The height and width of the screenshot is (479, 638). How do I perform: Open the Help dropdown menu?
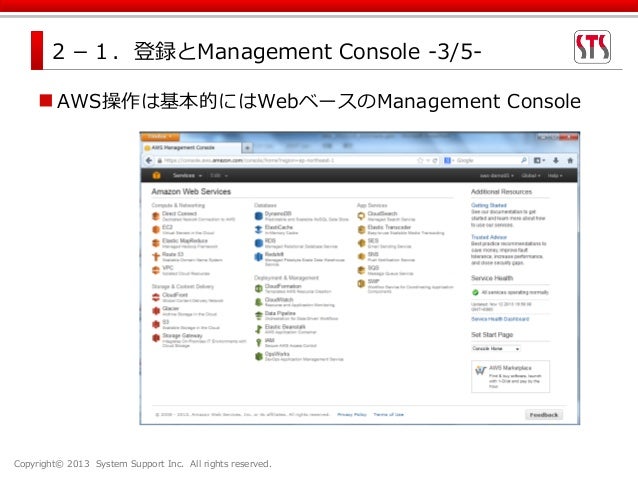coord(555,175)
